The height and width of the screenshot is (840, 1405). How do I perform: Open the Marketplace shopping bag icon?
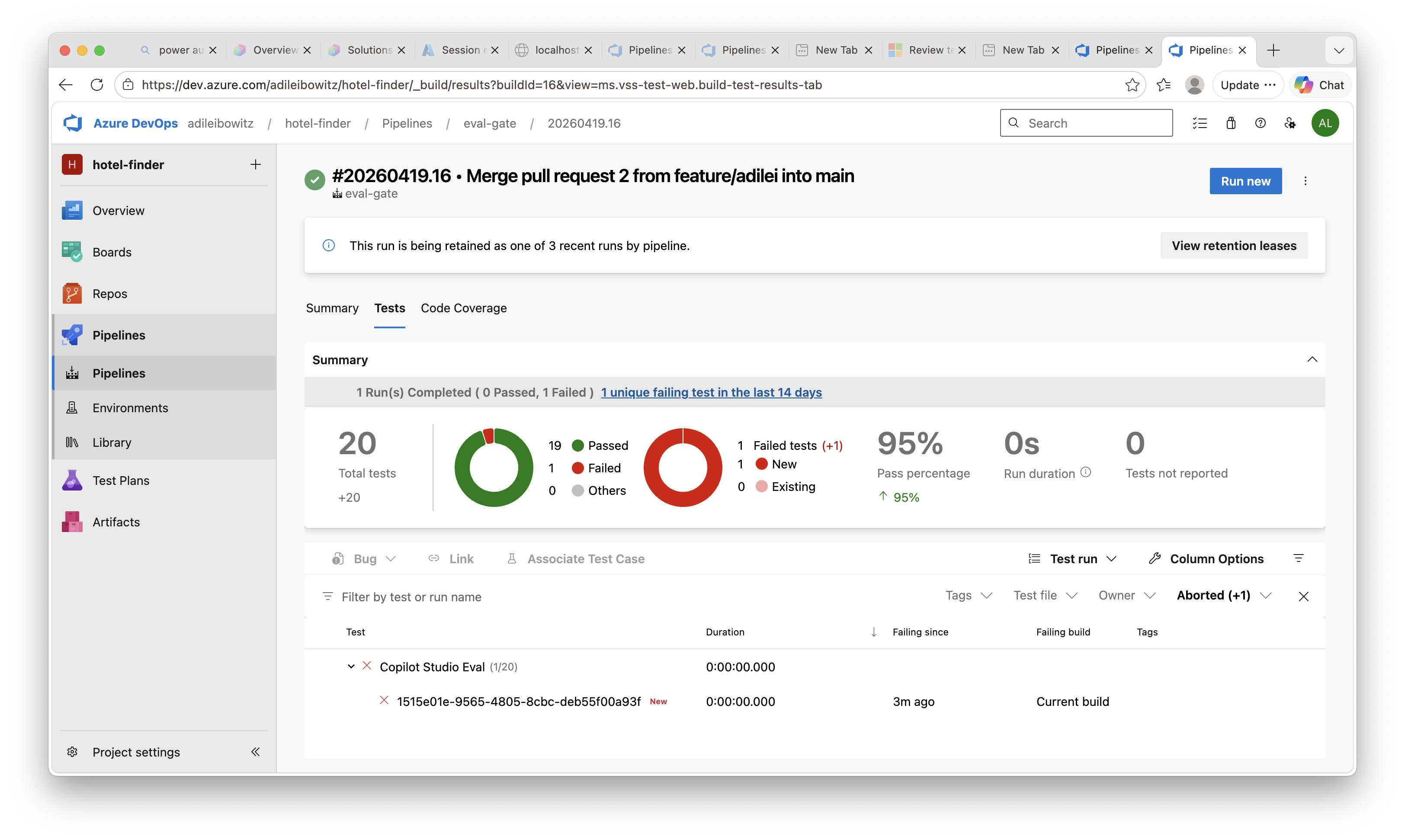click(1231, 123)
